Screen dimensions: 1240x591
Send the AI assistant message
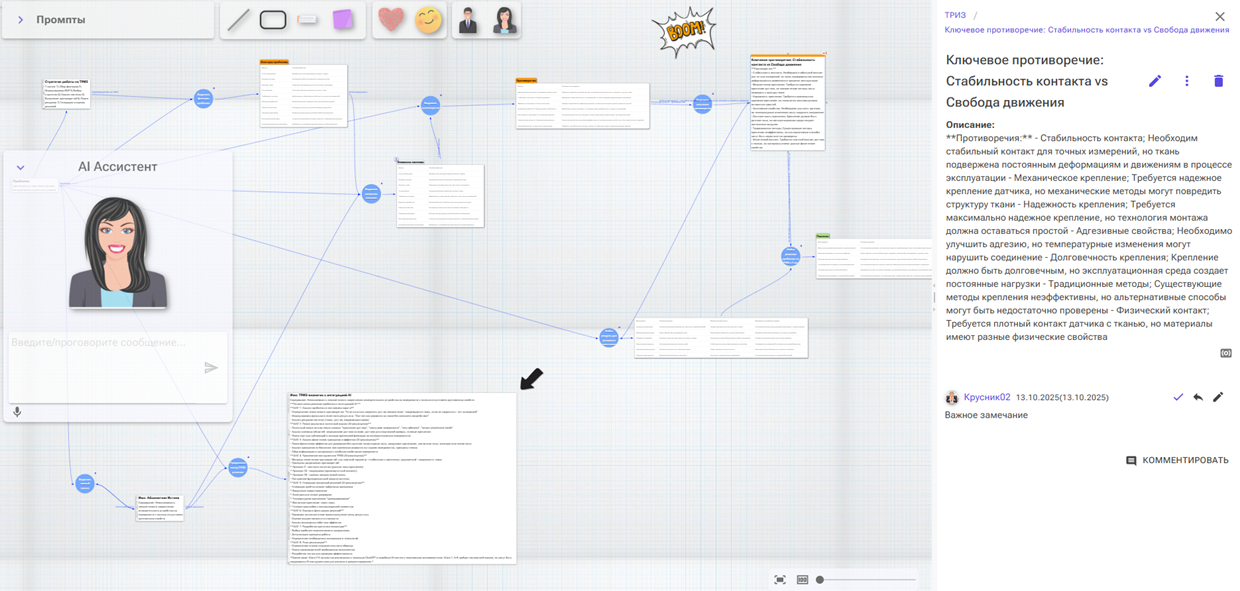(211, 368)
